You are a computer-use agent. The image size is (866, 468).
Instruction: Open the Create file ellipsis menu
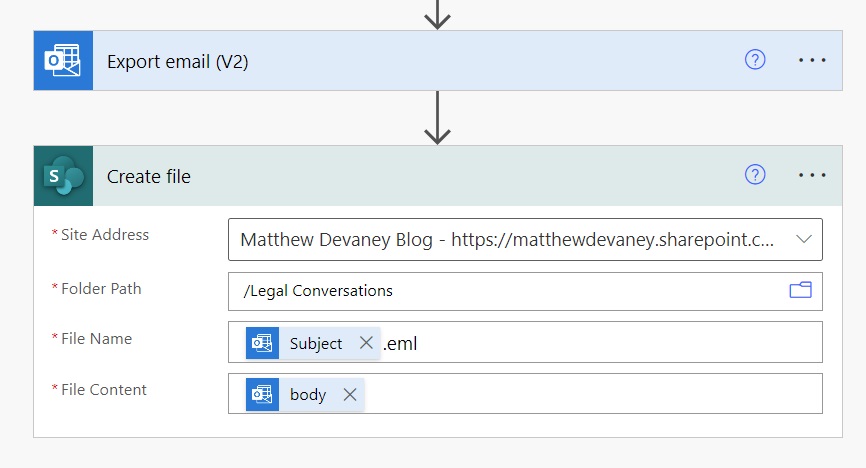(x=812, y=175)
